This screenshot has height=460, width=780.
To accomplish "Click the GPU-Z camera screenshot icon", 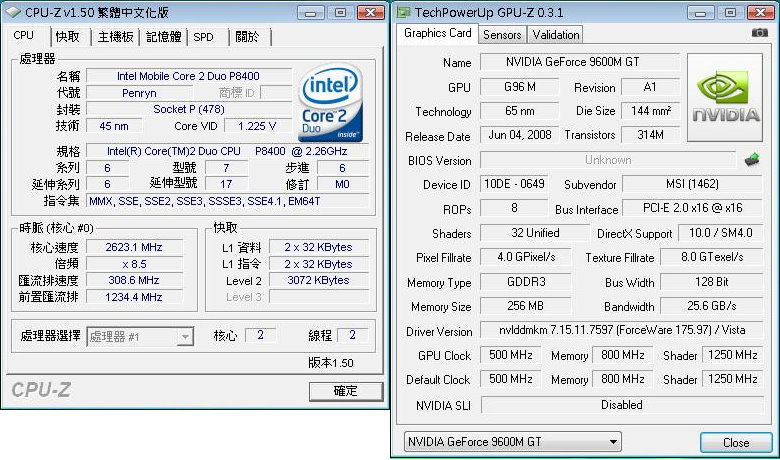I will [759, 33].
